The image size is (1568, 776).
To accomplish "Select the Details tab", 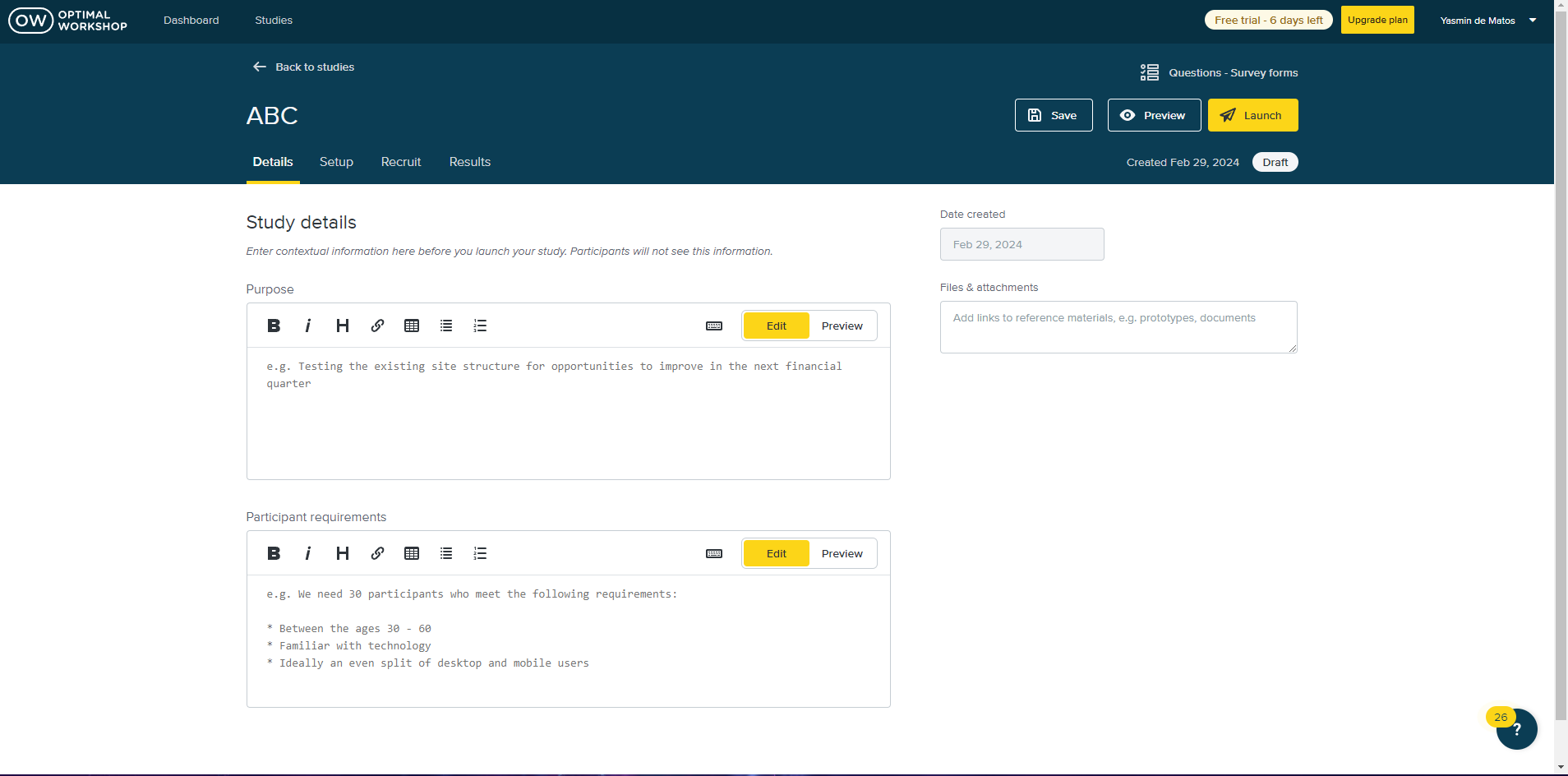I will tap(273, 162).
